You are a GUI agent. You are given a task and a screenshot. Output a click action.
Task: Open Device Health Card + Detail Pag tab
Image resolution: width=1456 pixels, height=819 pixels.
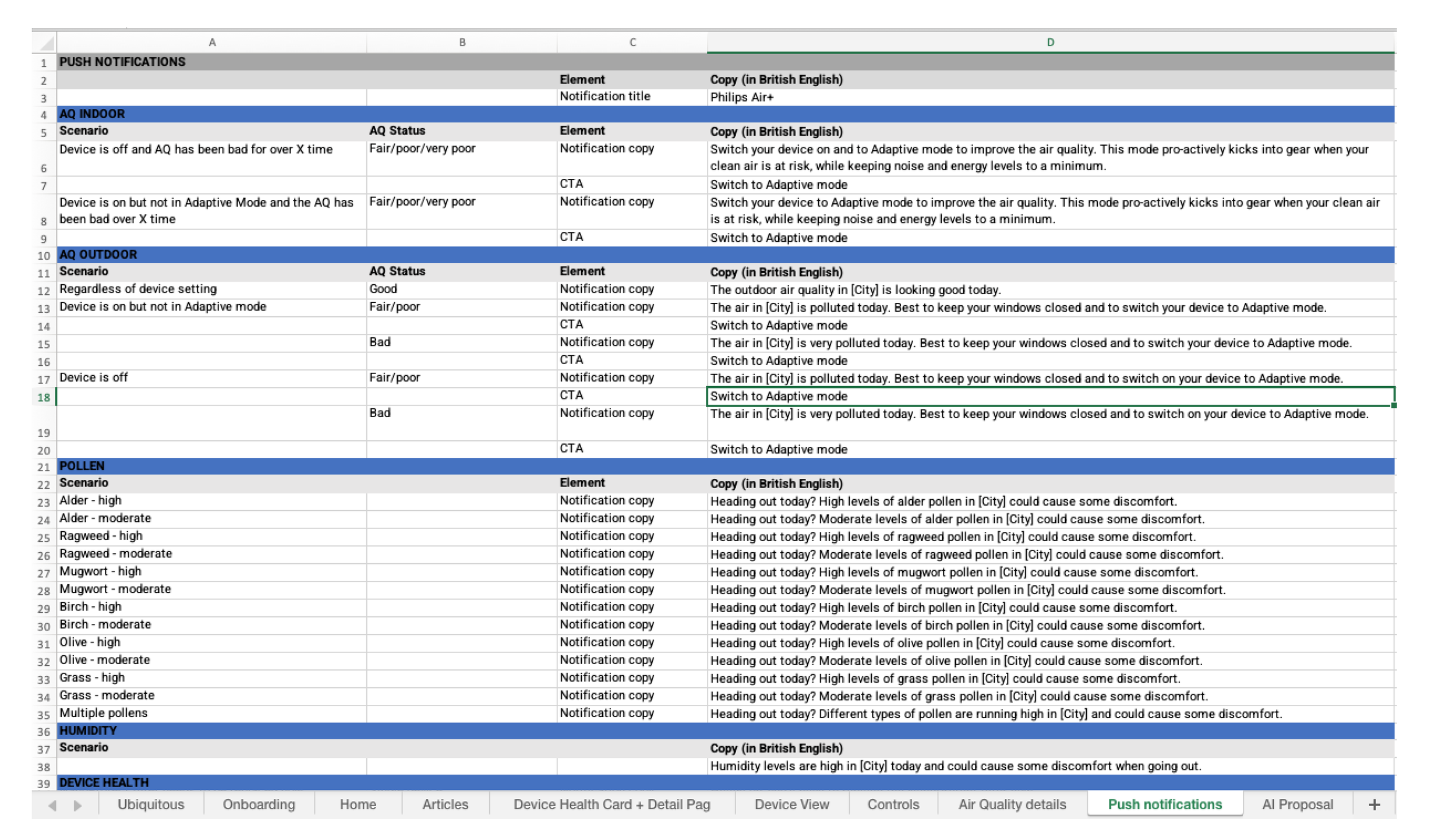(x=612, y=804)
